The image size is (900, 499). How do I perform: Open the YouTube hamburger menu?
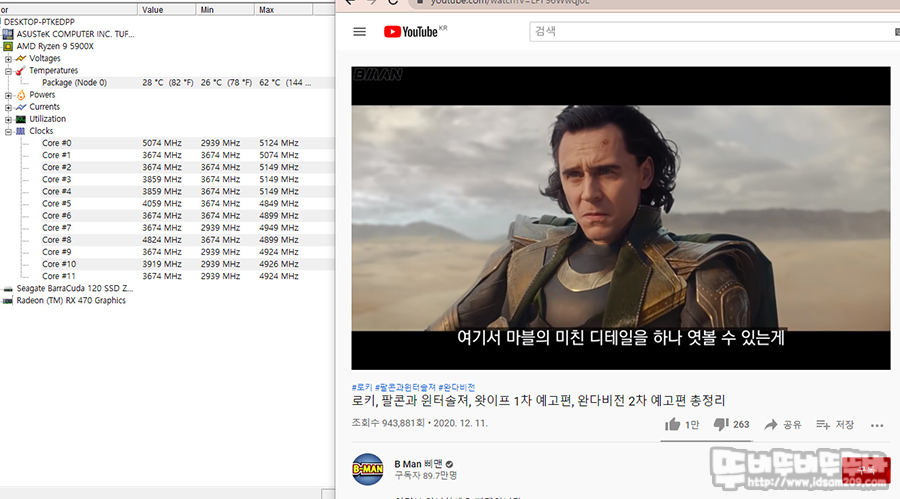[359, 32]
